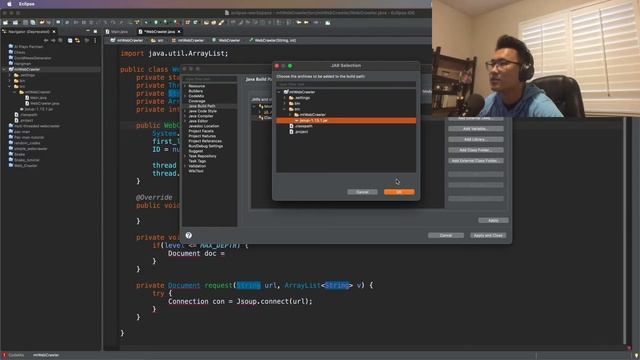Expand Java Code Style in Properties list
The width and height of the screenshot is (640, 360).
point(185,111)
